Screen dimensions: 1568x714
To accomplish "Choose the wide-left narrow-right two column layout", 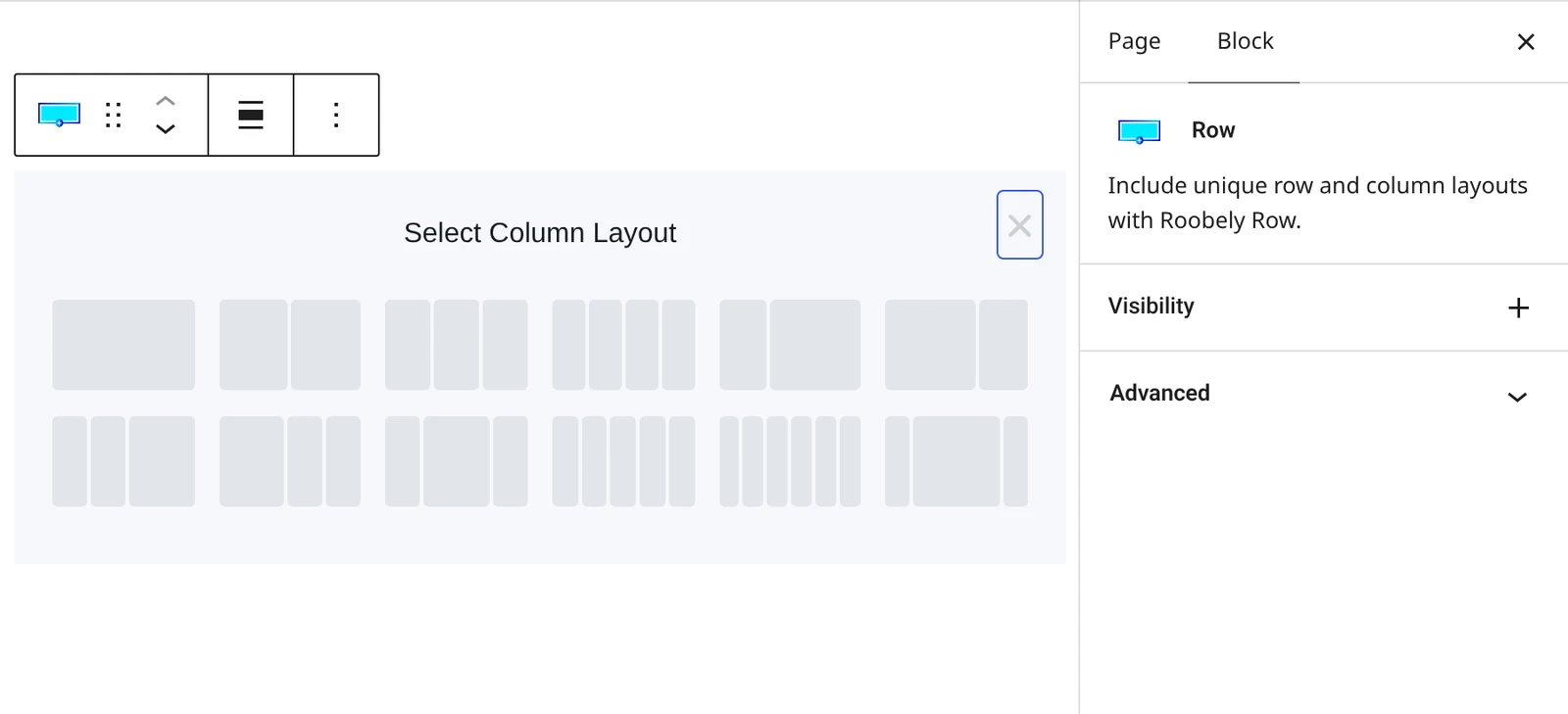I will pyautogui.click(x=956, y=345).
